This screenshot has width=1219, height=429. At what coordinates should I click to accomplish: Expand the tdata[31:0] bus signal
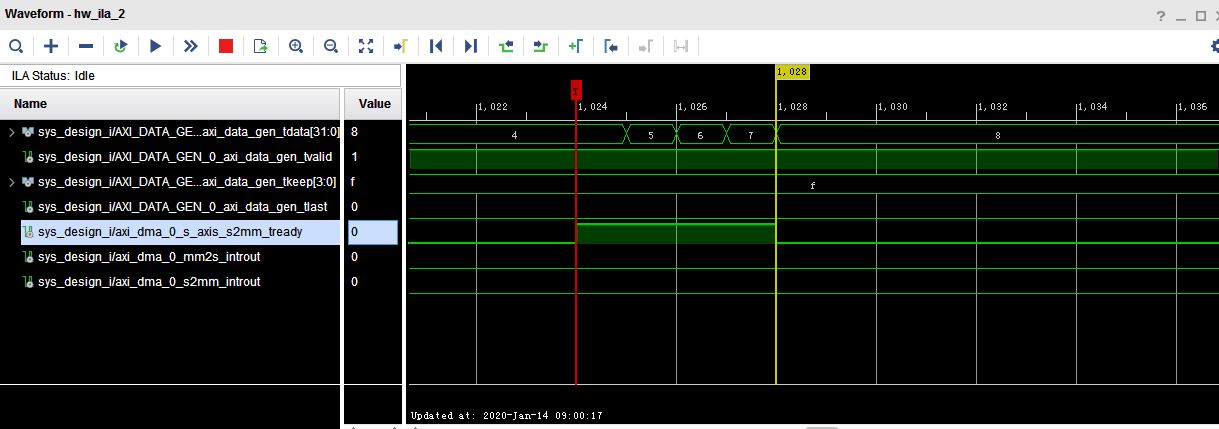pyautogui.click(x=12, y=132)
